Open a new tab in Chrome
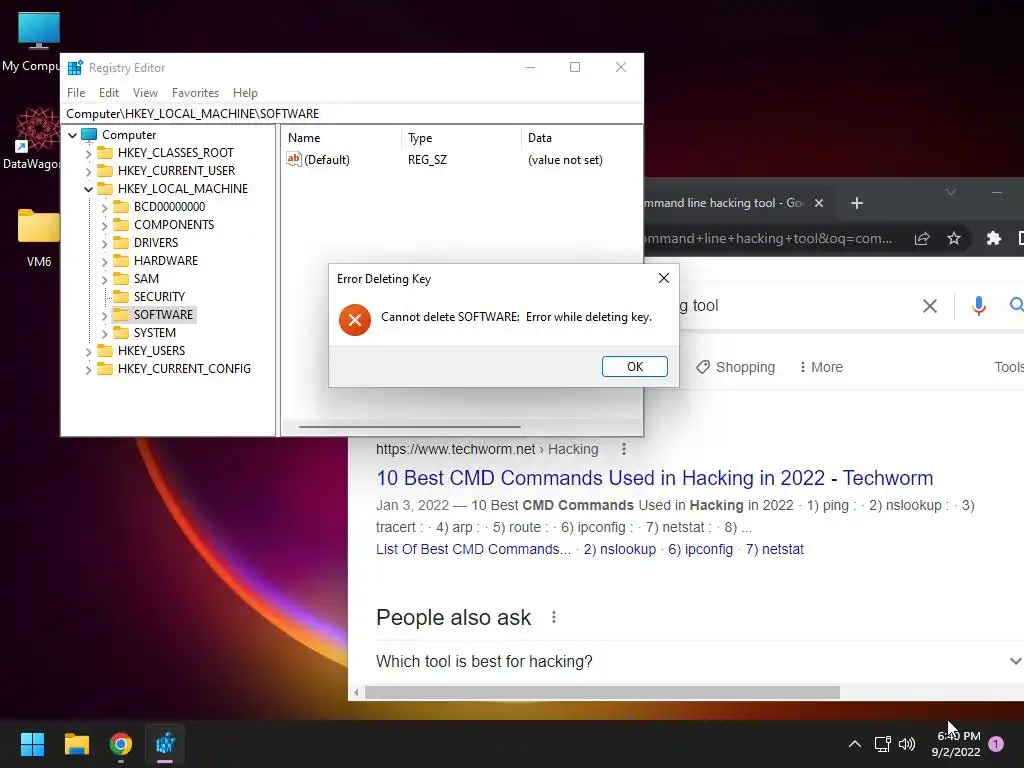This screenshot has height=768, width=1024. 857,203
